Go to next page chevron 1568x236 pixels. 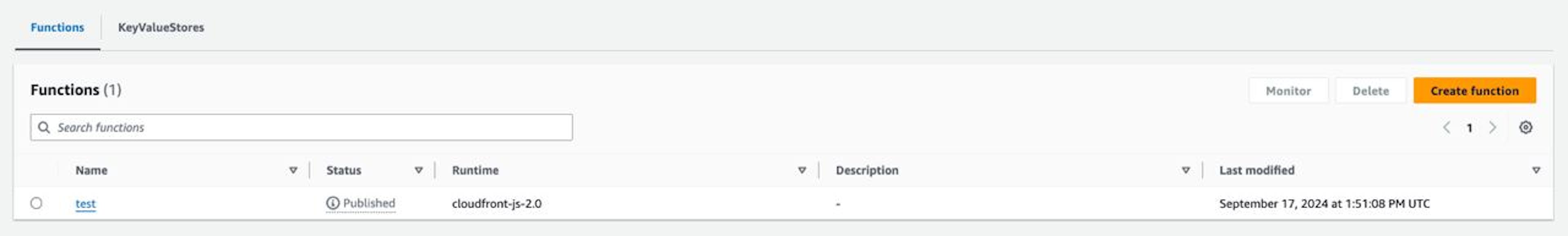tap(1492, 127)
